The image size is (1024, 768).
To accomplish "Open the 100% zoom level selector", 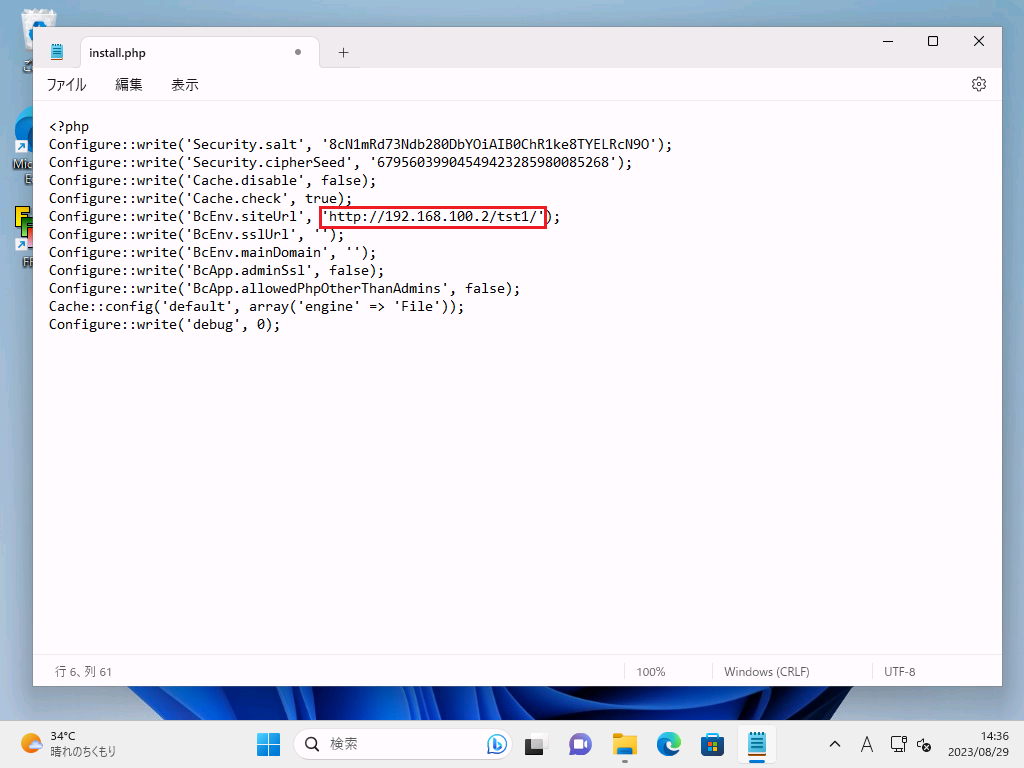I will pos(650,672).
